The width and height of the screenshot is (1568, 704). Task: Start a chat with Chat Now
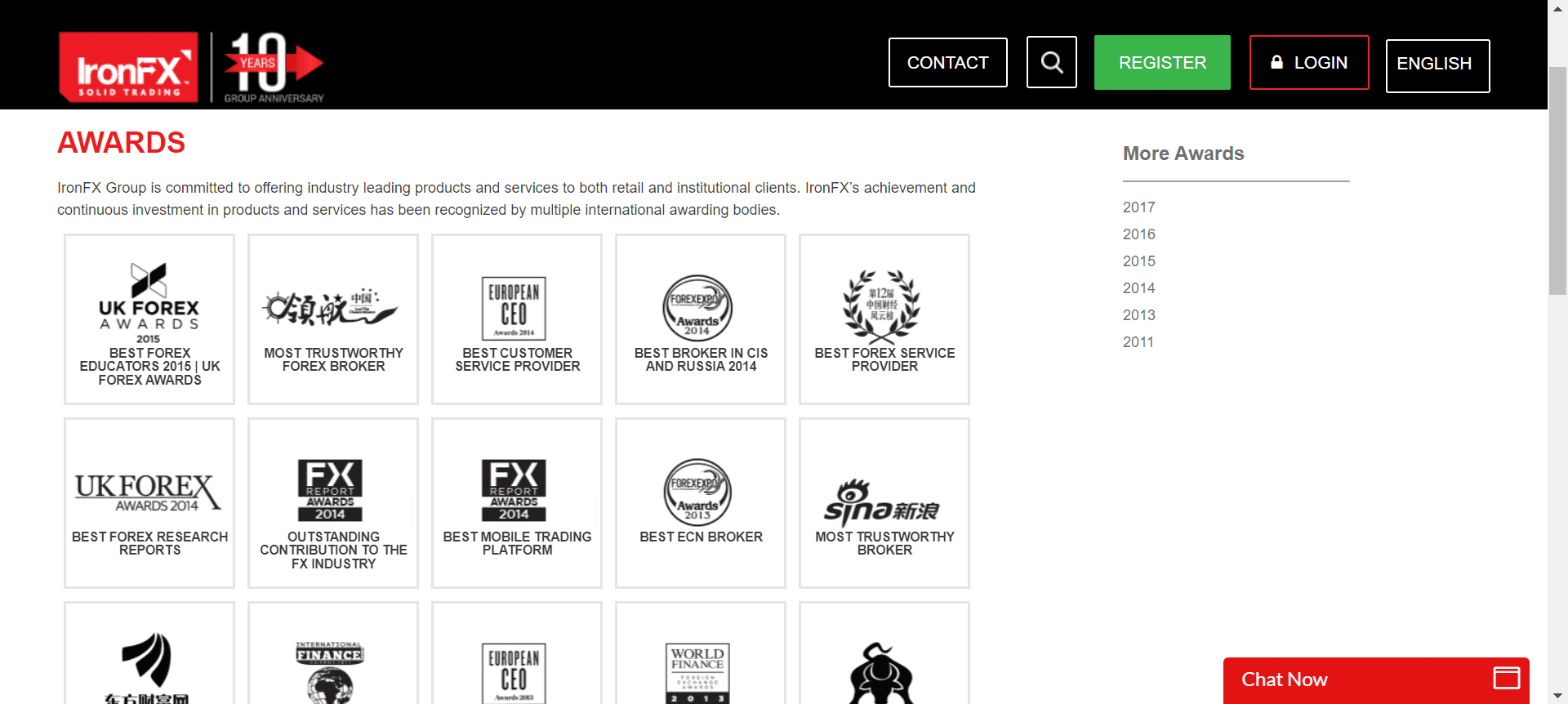coord(1376,679)
